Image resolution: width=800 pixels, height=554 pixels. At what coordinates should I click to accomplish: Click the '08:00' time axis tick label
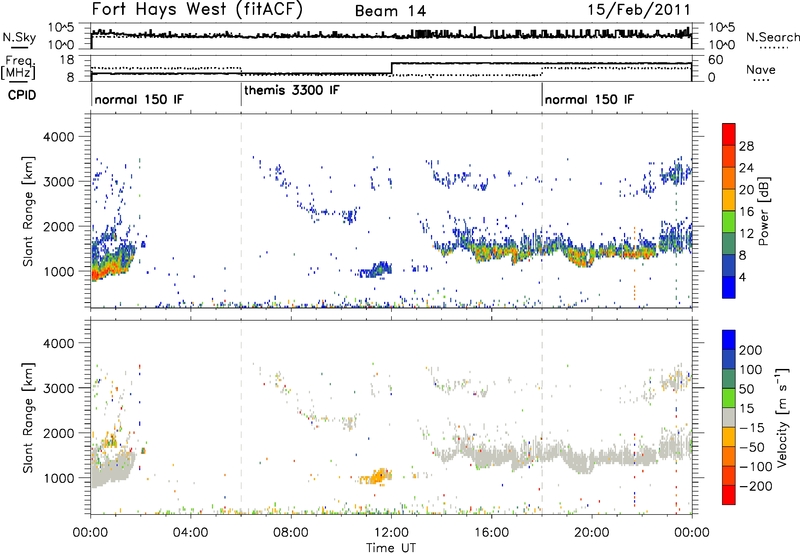[291, 533]
